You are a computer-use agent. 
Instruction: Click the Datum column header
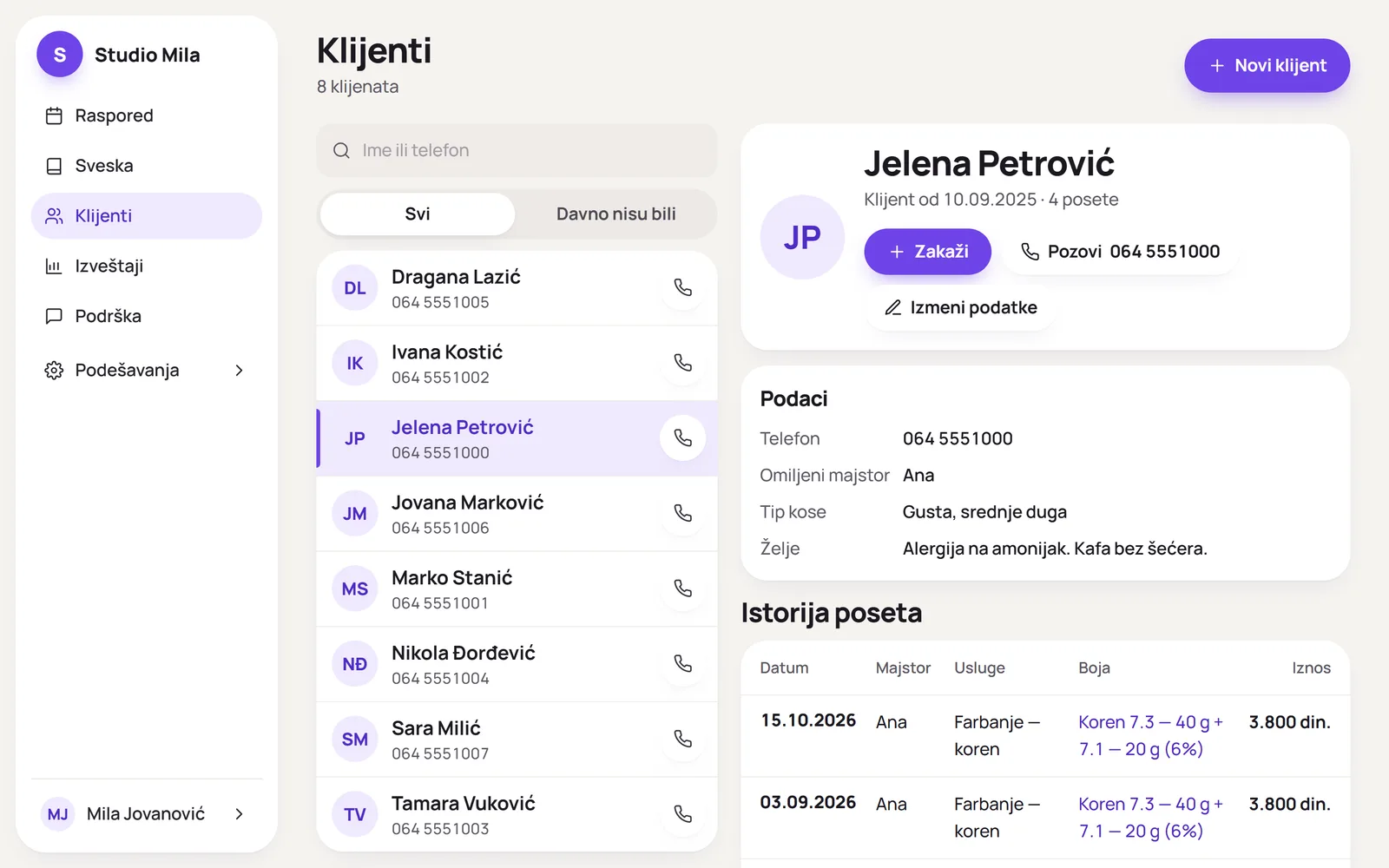pos(784,667)
